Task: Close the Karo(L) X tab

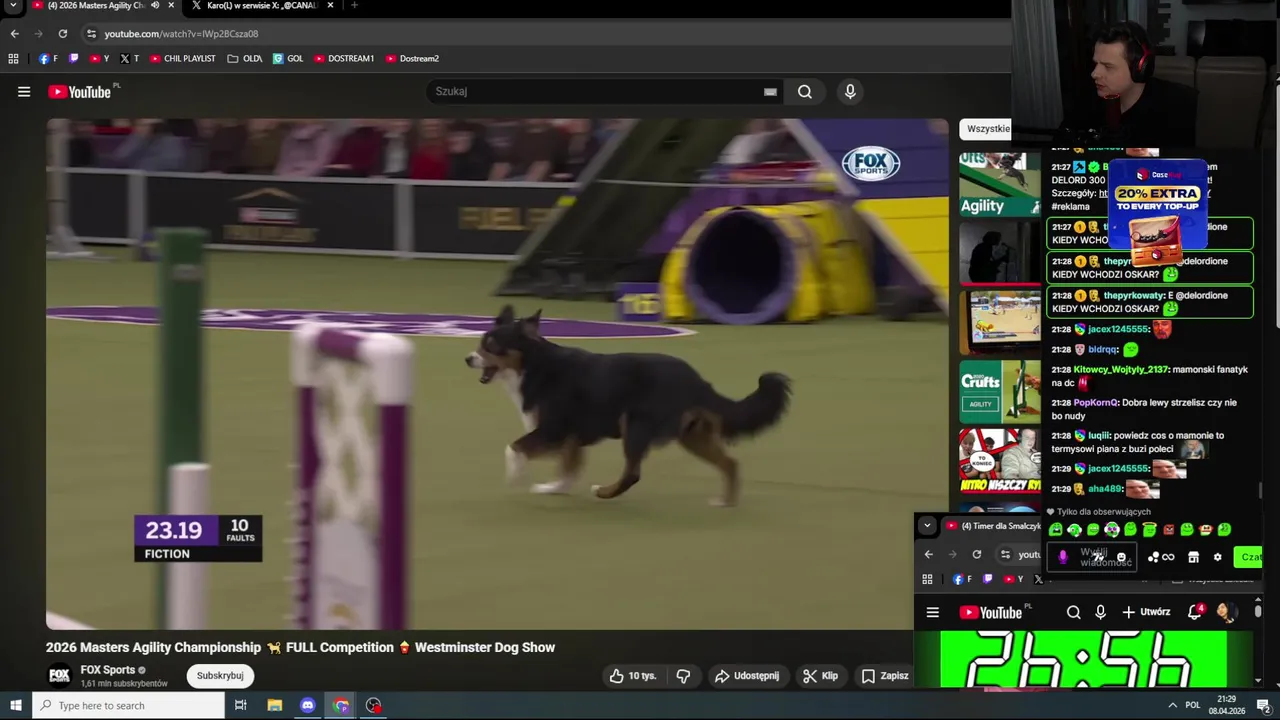Action: tap(330, 6)
